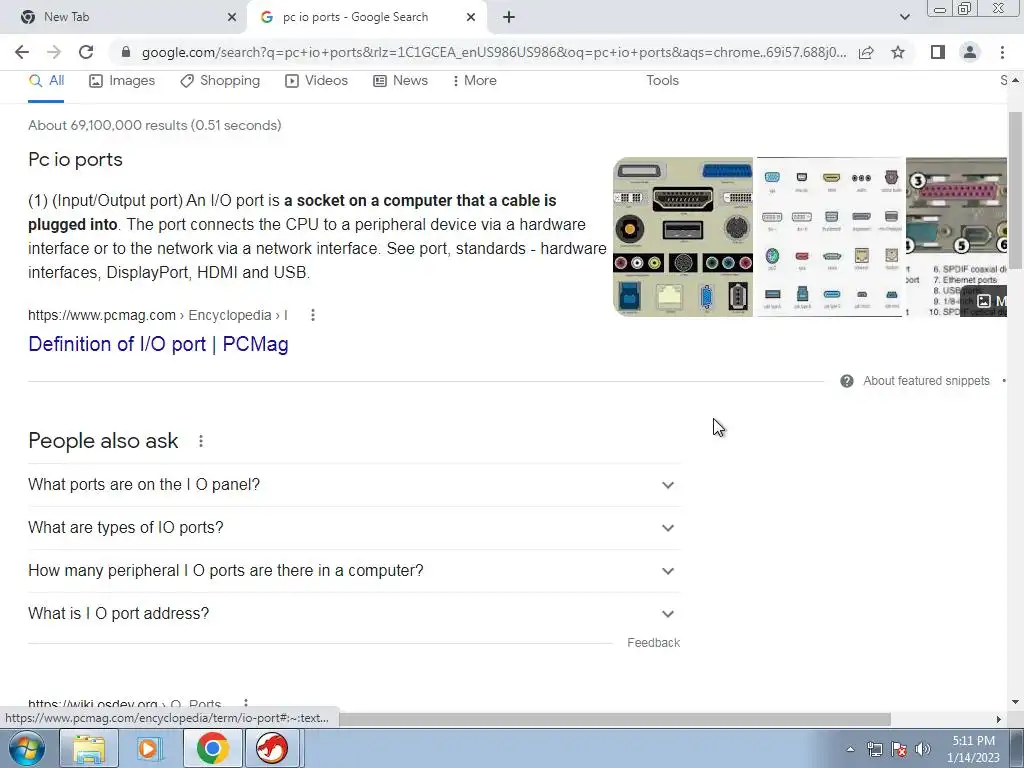
Task: Click the About featured snippets question icon
Action: (846, 381)
